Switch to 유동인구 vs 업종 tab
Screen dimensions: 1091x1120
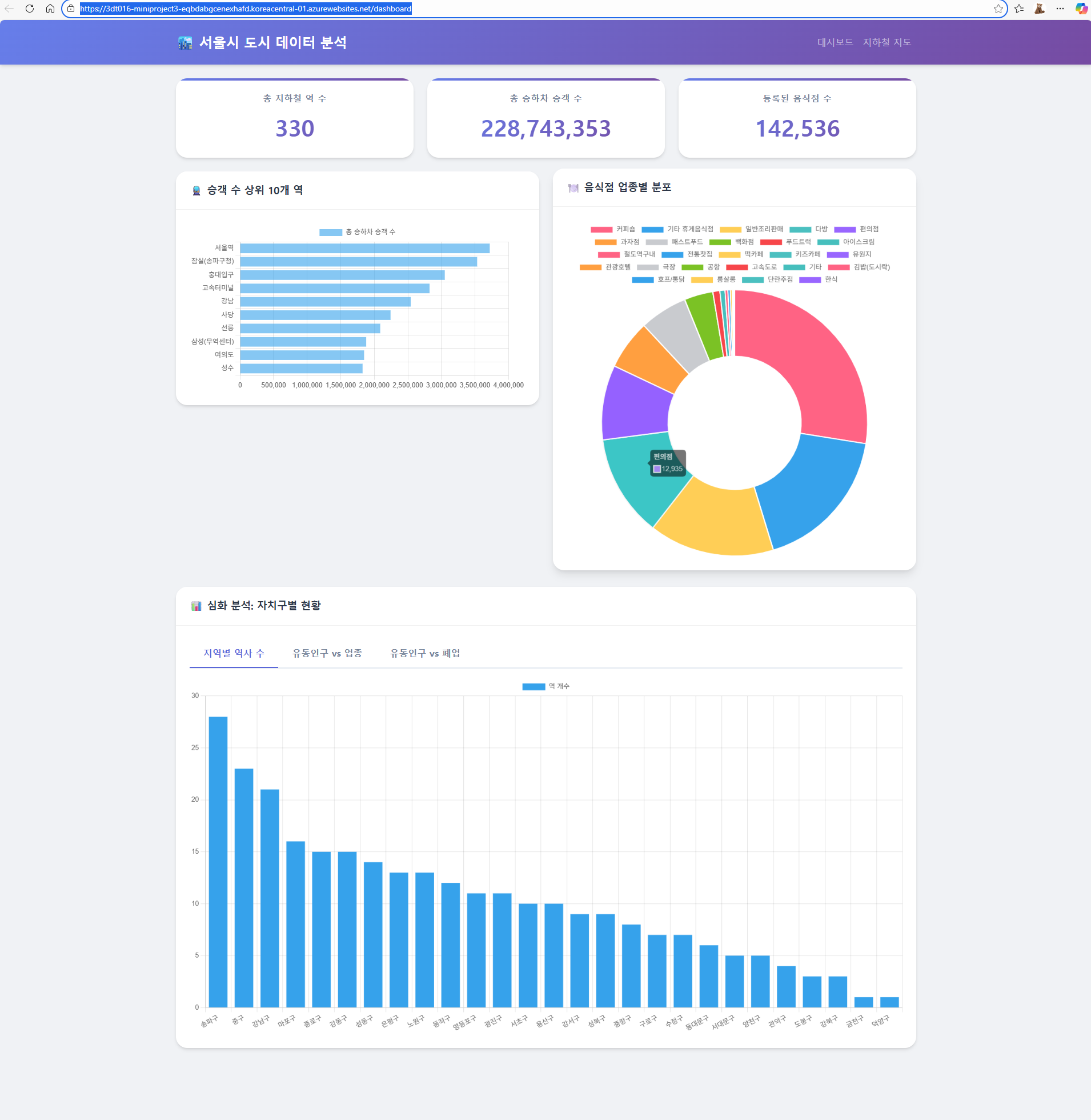[x=327, y=654]
